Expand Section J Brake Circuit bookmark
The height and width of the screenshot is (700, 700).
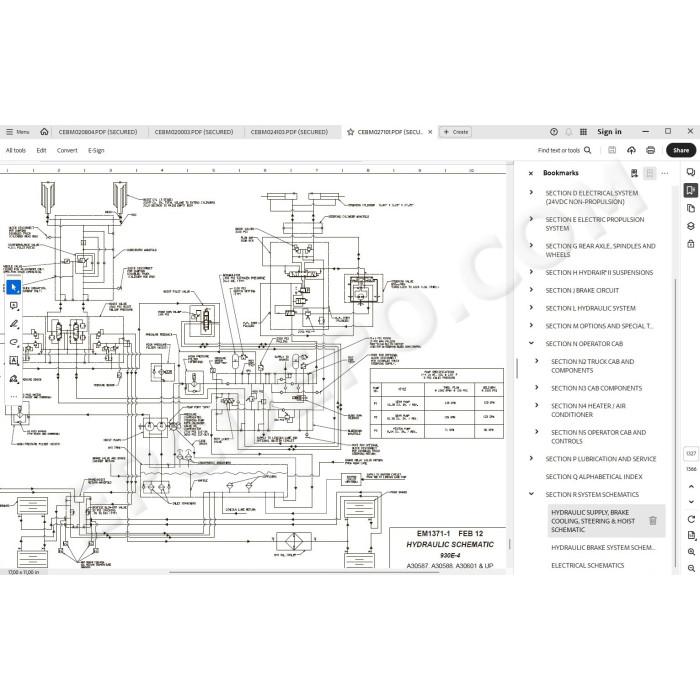(x=531, y=290)
